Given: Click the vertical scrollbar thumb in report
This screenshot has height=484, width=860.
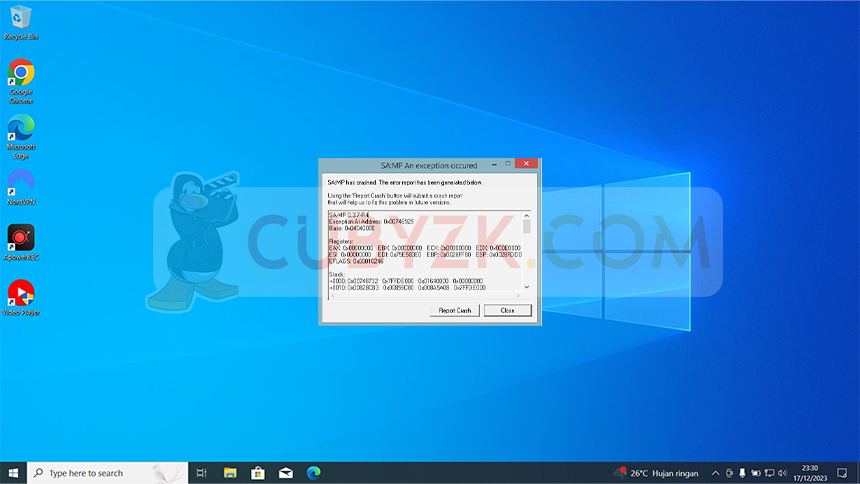Looking at the screenshot, I should click(x=527, y=227).
